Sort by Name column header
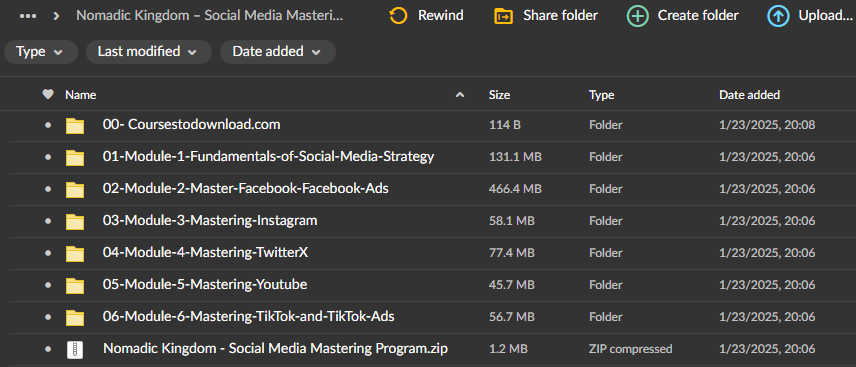This screenshot has height=367, width=856. (x=81, y=95)
